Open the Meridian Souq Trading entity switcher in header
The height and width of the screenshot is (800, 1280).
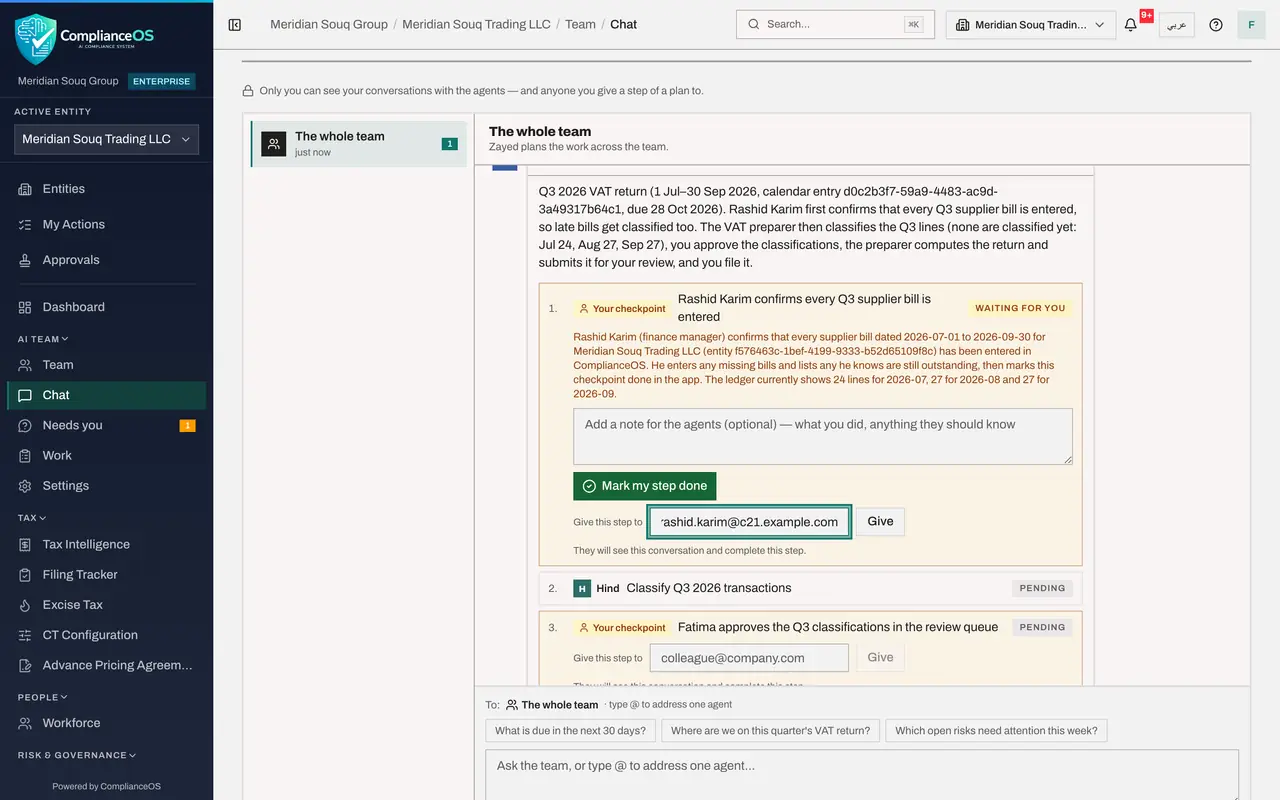[1031, 25]
